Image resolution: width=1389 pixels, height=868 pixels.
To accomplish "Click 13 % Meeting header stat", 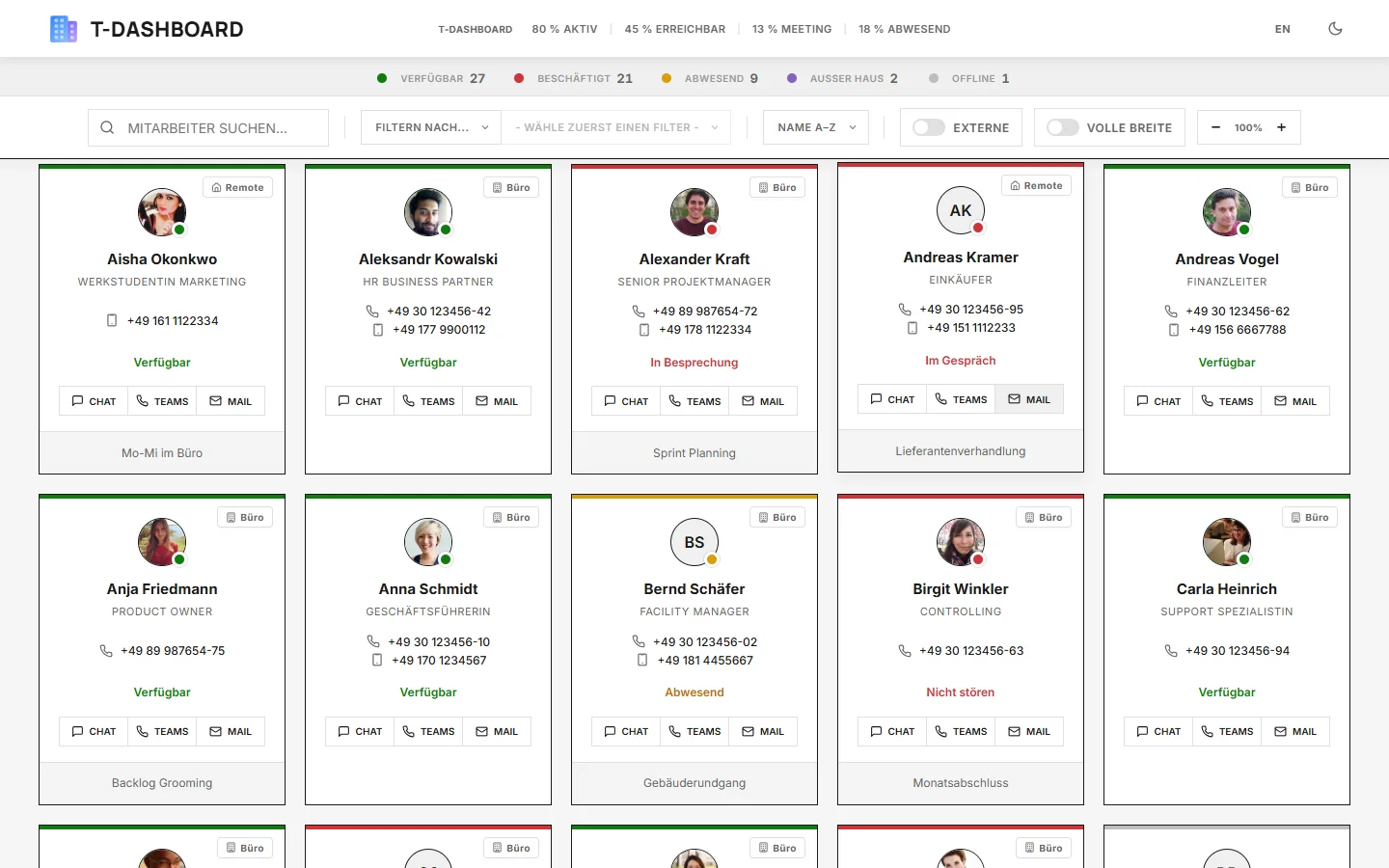I will click(792, 29).
